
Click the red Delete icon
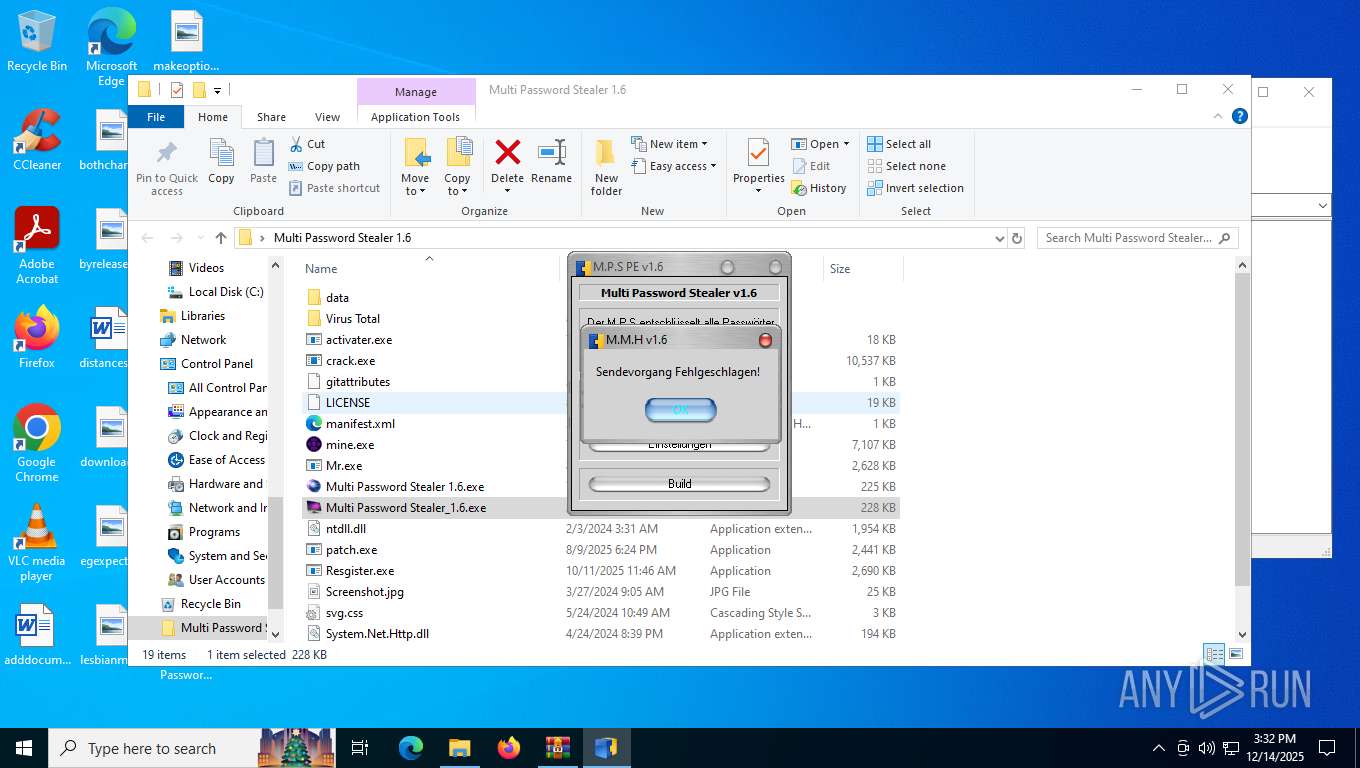[508, 152]
